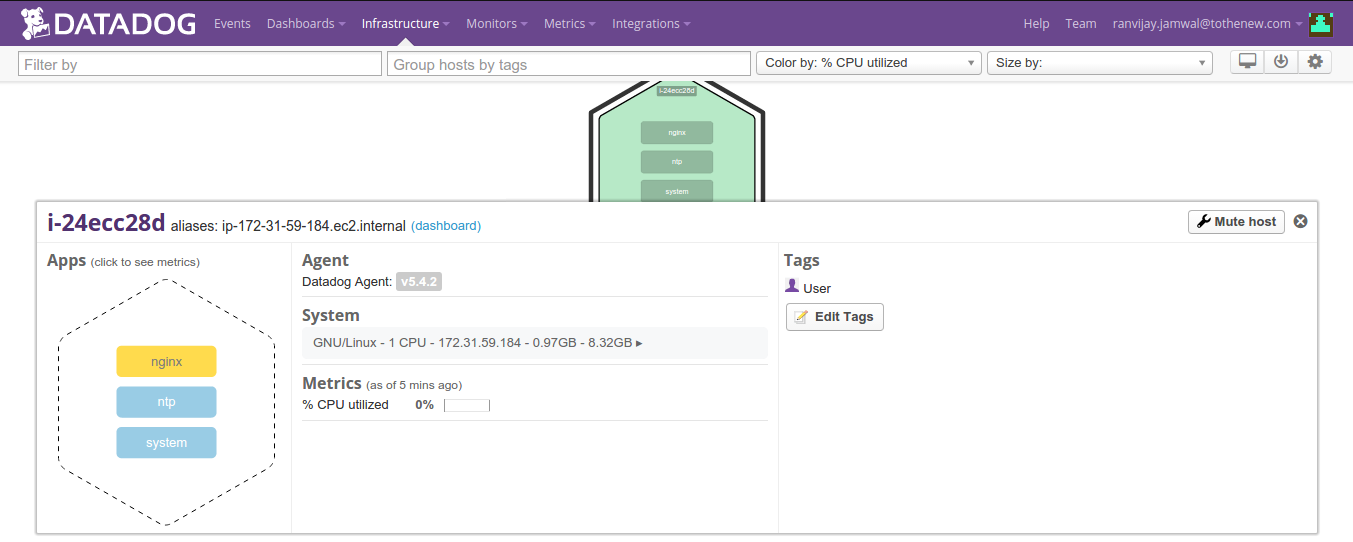
Task: Open the Dashboards menu
Action: click(x=306, y=23)
